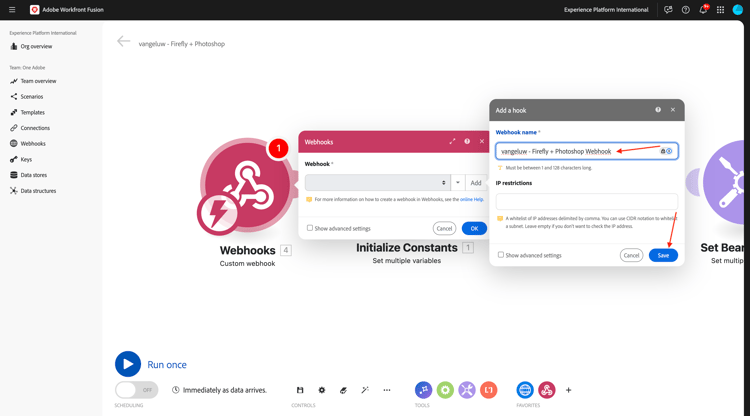Image resolution: width=750 pixels, height=416 pixels.
Task: Open the notes icon in controls
Action: [343, 390]
